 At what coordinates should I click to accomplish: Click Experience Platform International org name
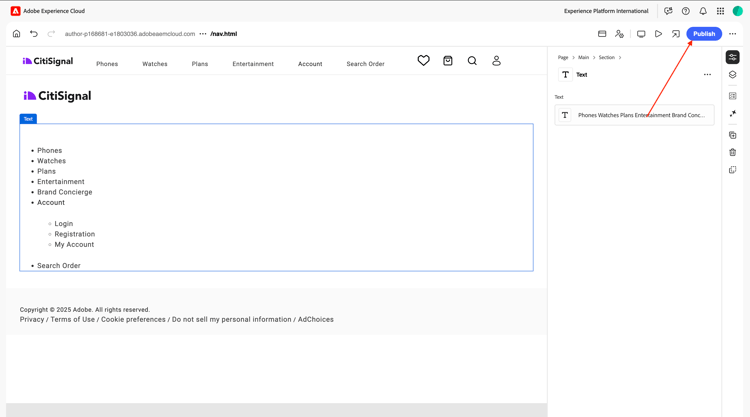point(606,11)
